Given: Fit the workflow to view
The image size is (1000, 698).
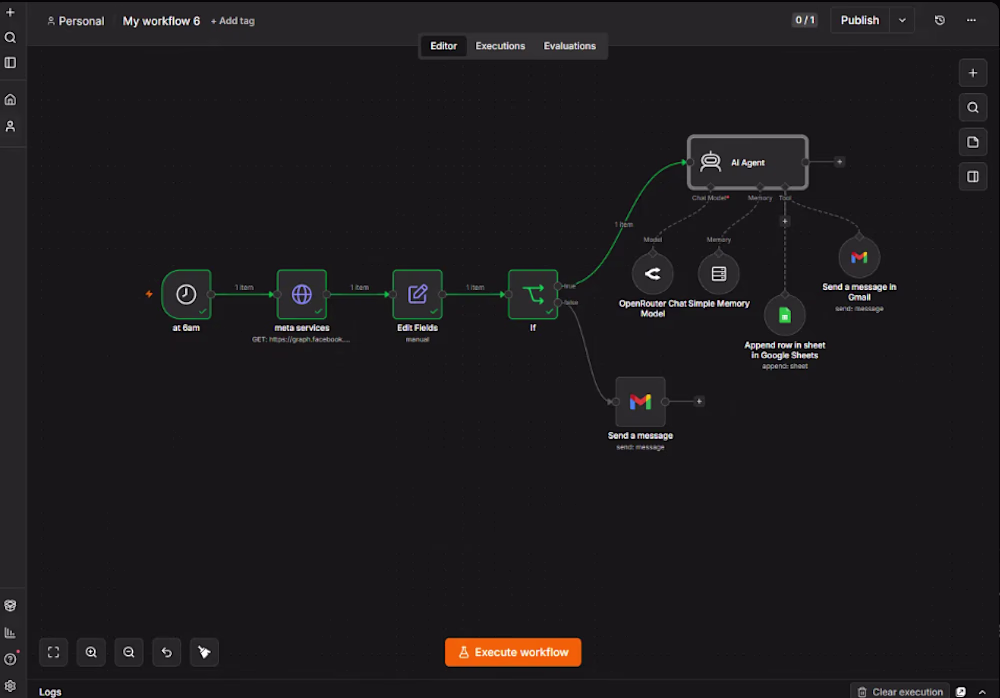Looking at the screenshot, I should point(54,652).
